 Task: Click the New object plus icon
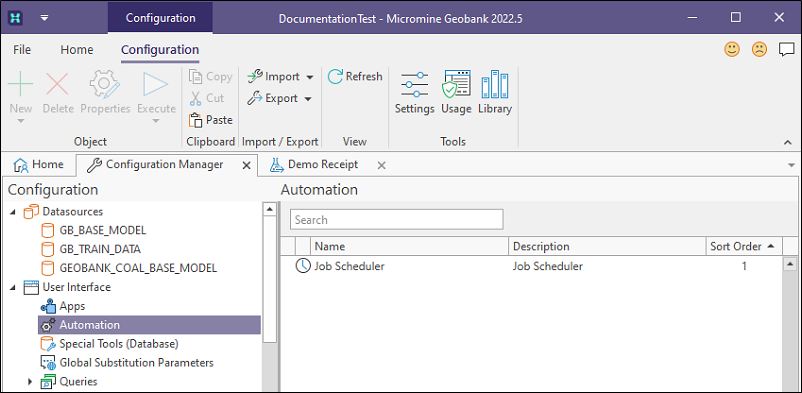pos(21,84)
